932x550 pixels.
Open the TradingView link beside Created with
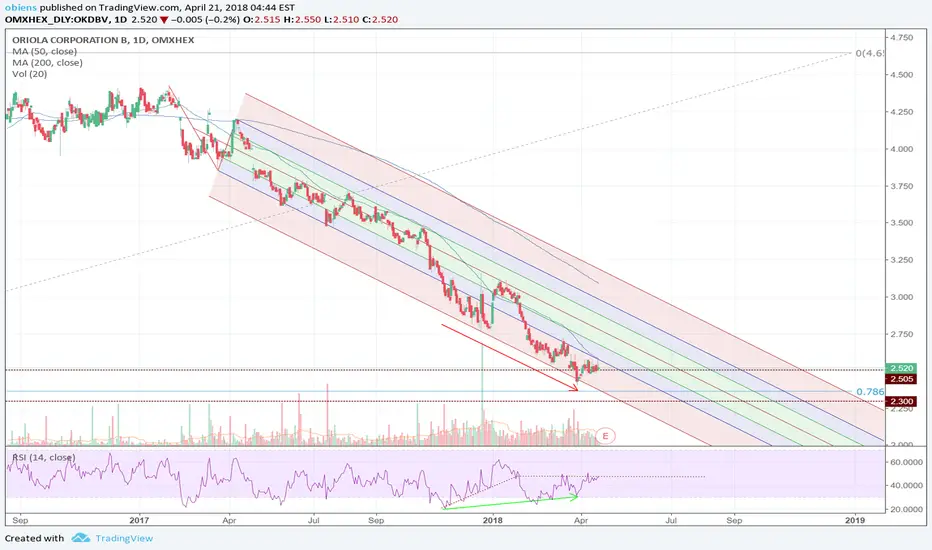pos(124,538)
